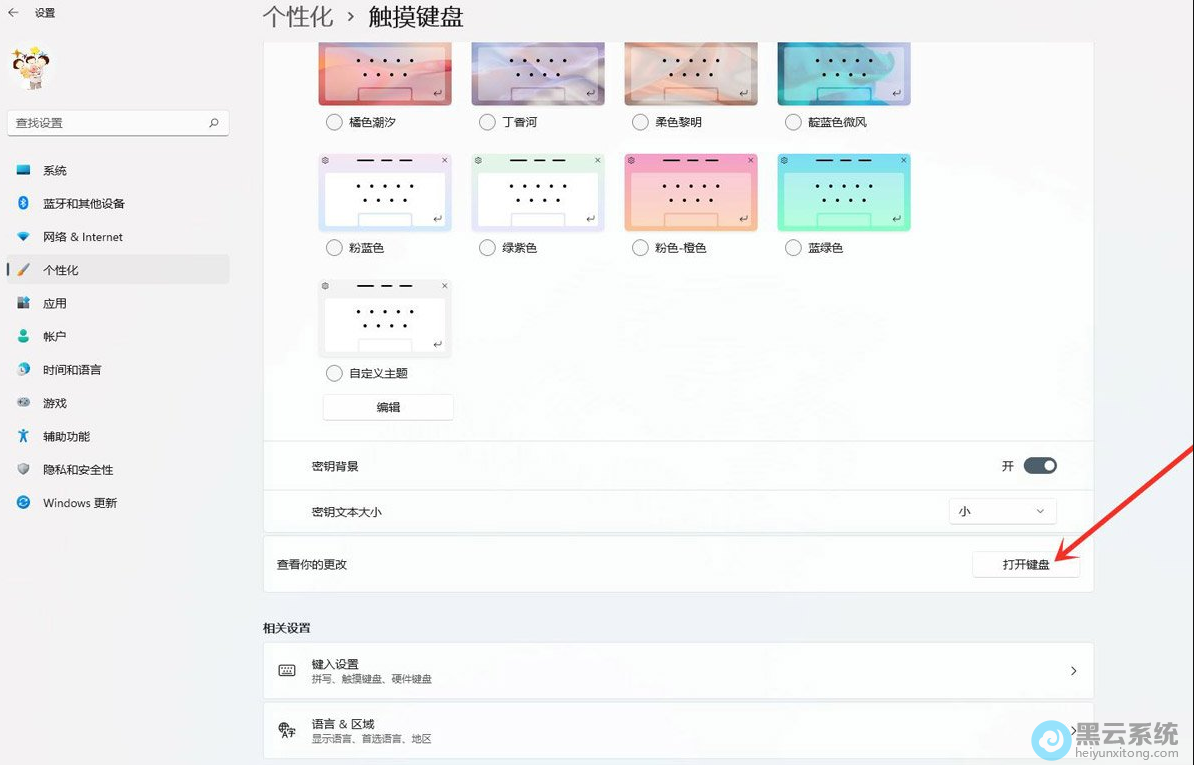Image resolution: width=1194 pixels, height=765 pixels.
Task: Open the 密钥文本大小 dropdown
Action: 1002,511
